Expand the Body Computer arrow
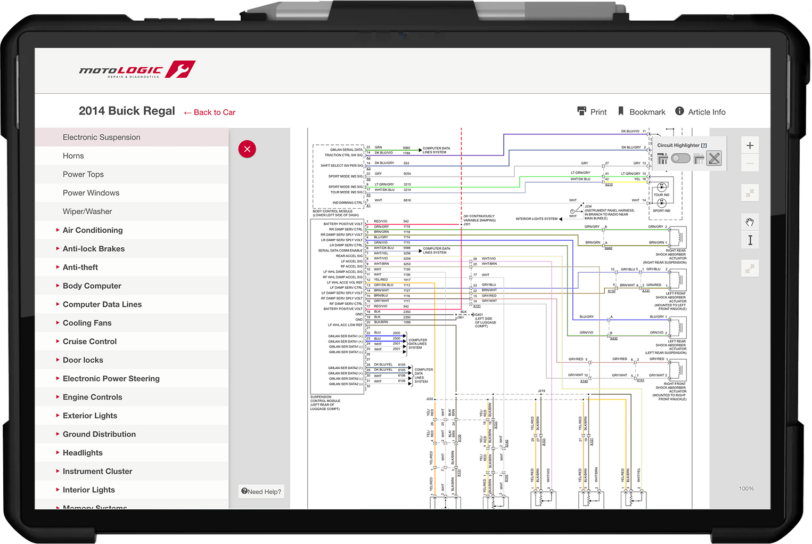This screenshot has height=544, width=812. [57, 285]
